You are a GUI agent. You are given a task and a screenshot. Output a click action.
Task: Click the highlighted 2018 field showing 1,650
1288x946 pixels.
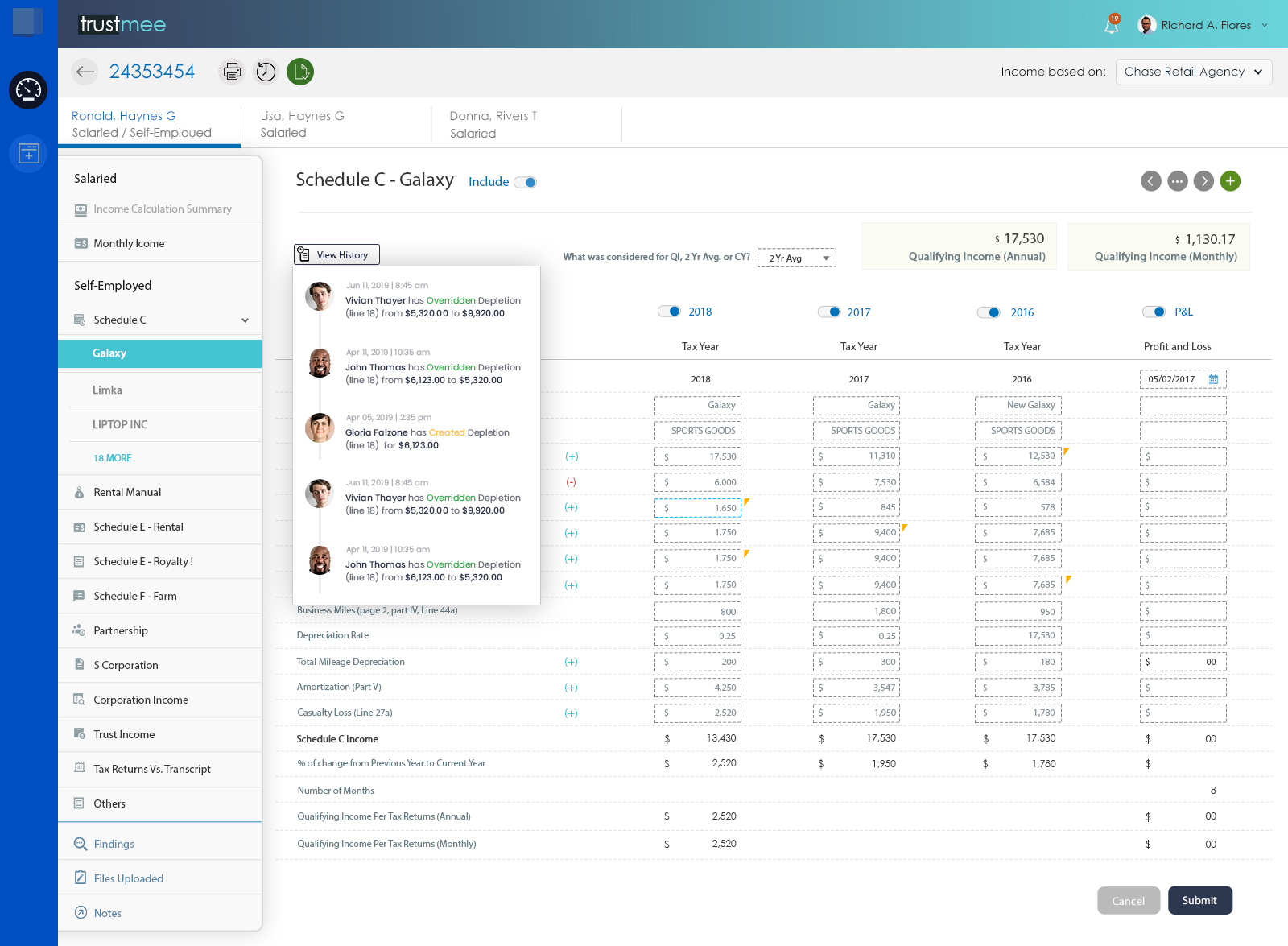tap(698, 508)
